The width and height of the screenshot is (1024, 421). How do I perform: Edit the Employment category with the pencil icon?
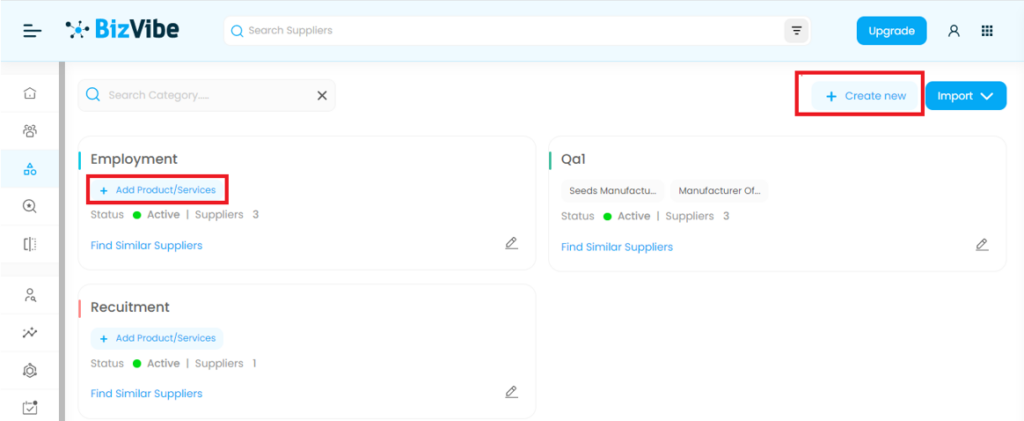point(511,243)
